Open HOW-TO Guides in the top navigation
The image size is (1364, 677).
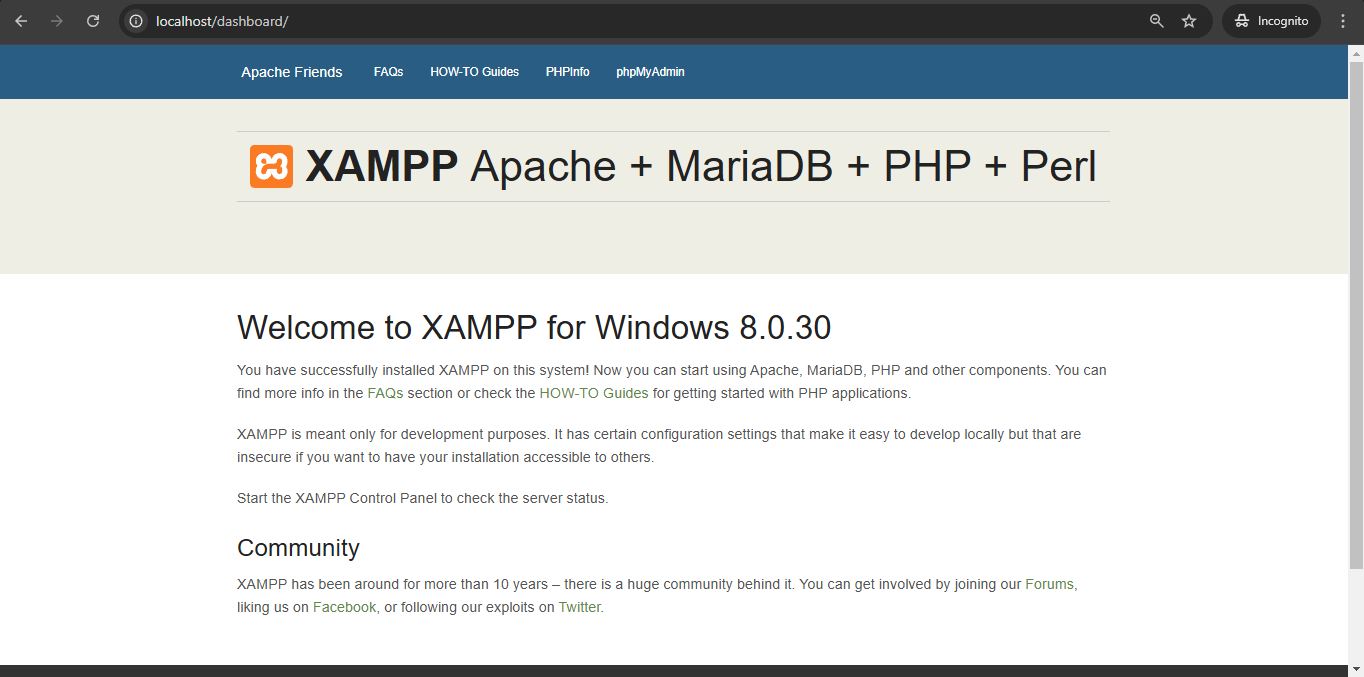point(475,72)
